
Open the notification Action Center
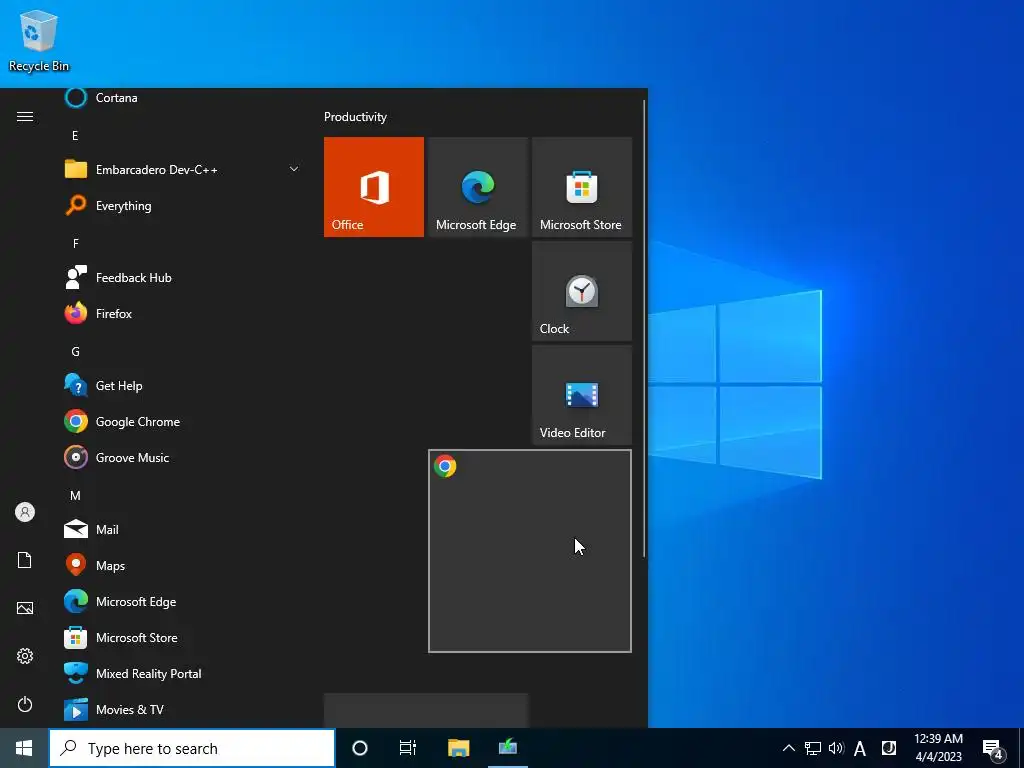pos(993,748)
